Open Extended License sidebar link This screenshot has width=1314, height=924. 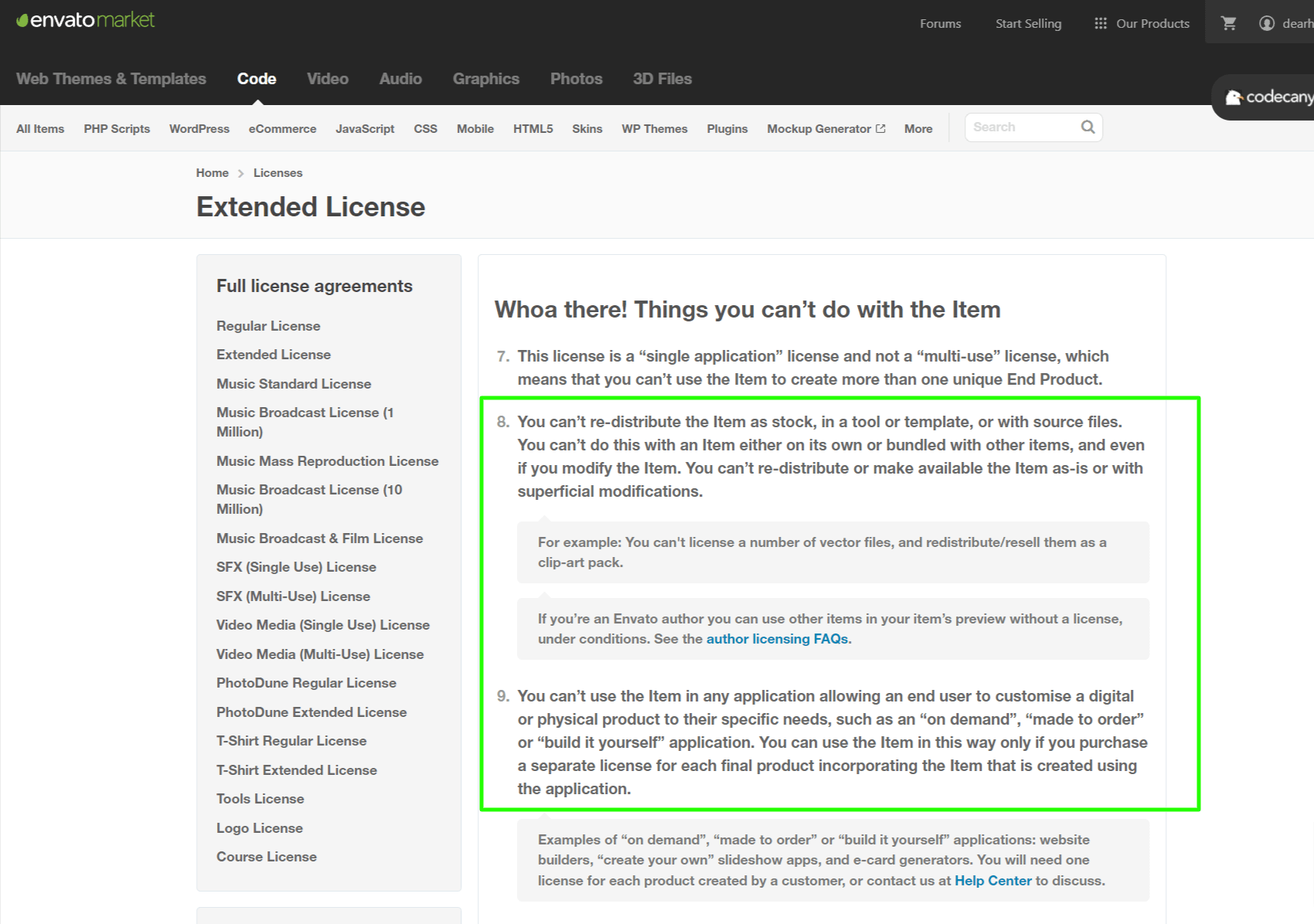274,355
